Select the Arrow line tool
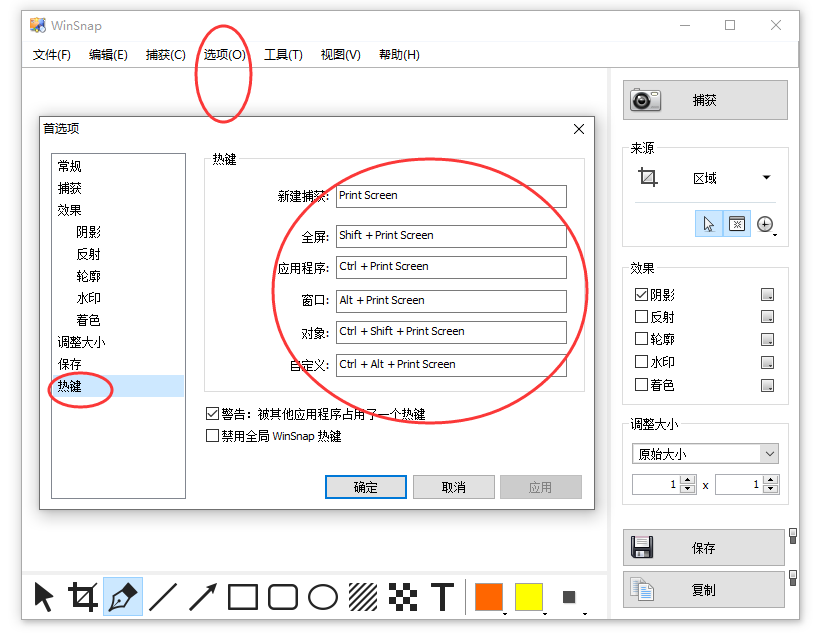Viewport: 818px width, 639px height. coord(203,597)
